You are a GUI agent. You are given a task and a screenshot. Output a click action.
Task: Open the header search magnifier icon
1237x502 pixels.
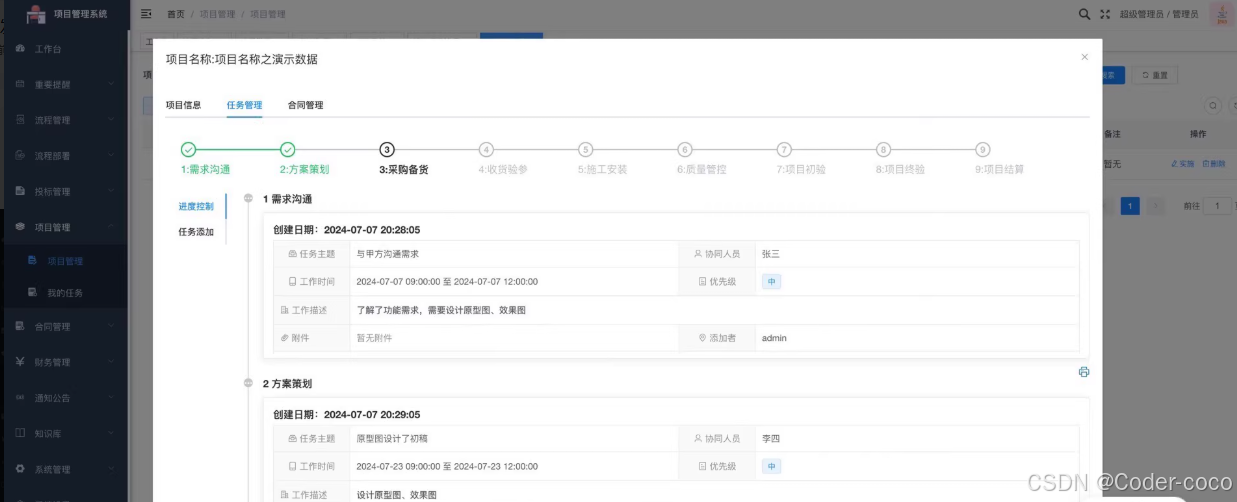(1085, 14)
